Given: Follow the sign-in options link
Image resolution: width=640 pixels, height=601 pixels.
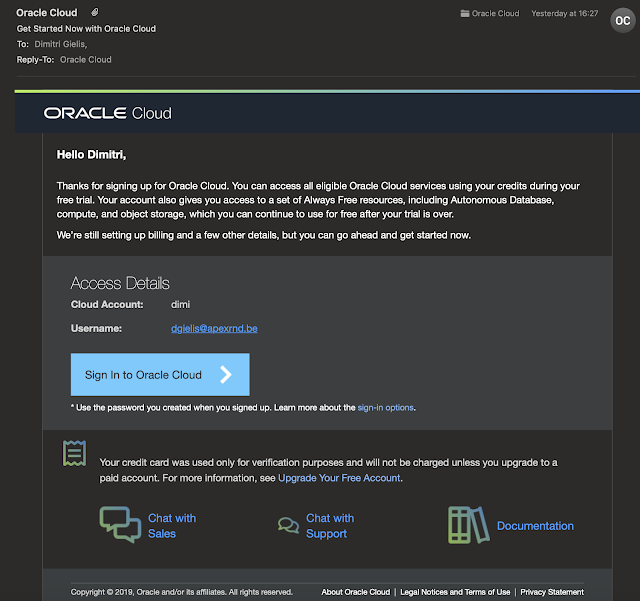Looking at the screenshot, I should tap(385, 408).
